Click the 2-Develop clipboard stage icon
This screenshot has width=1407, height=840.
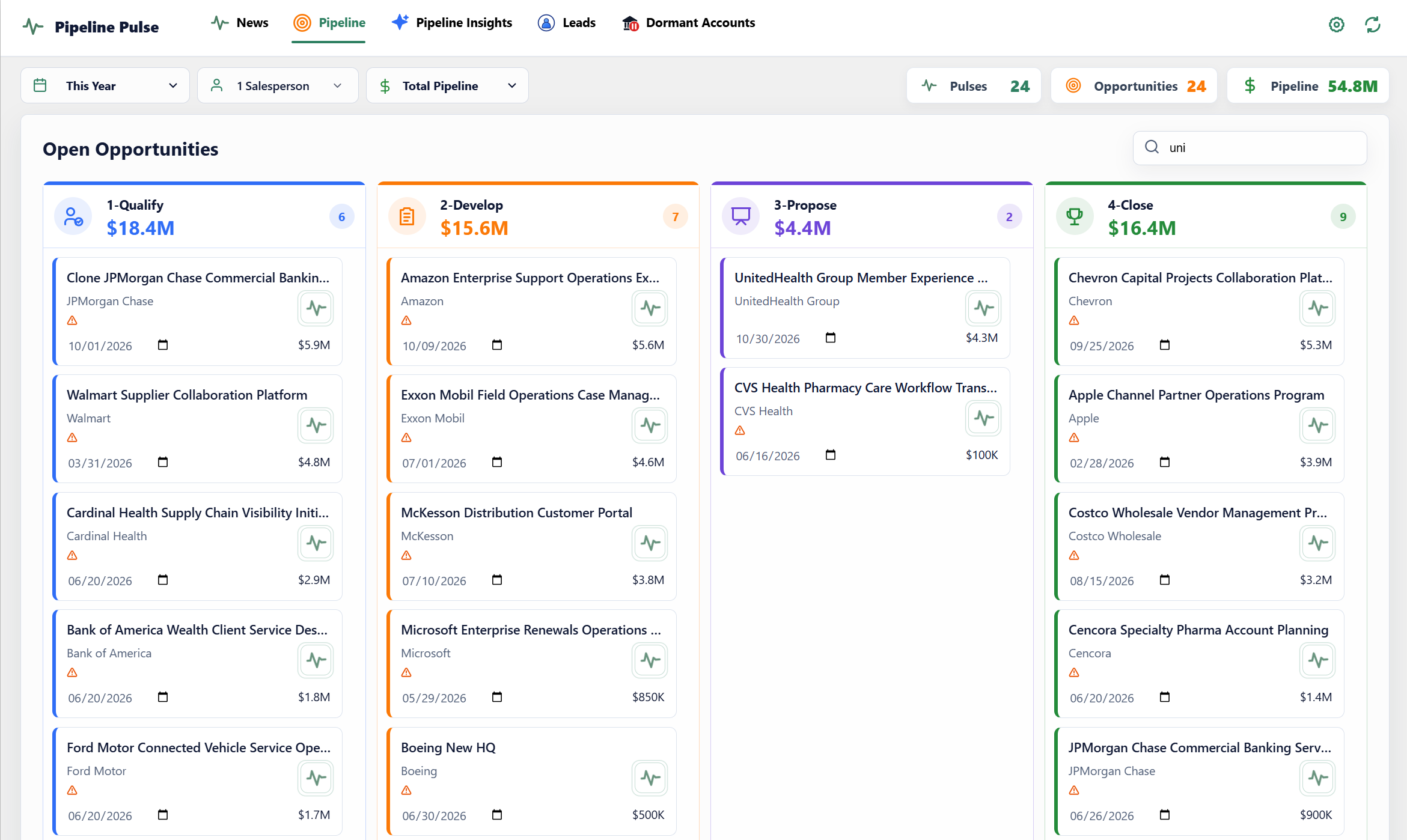[407, 216]
